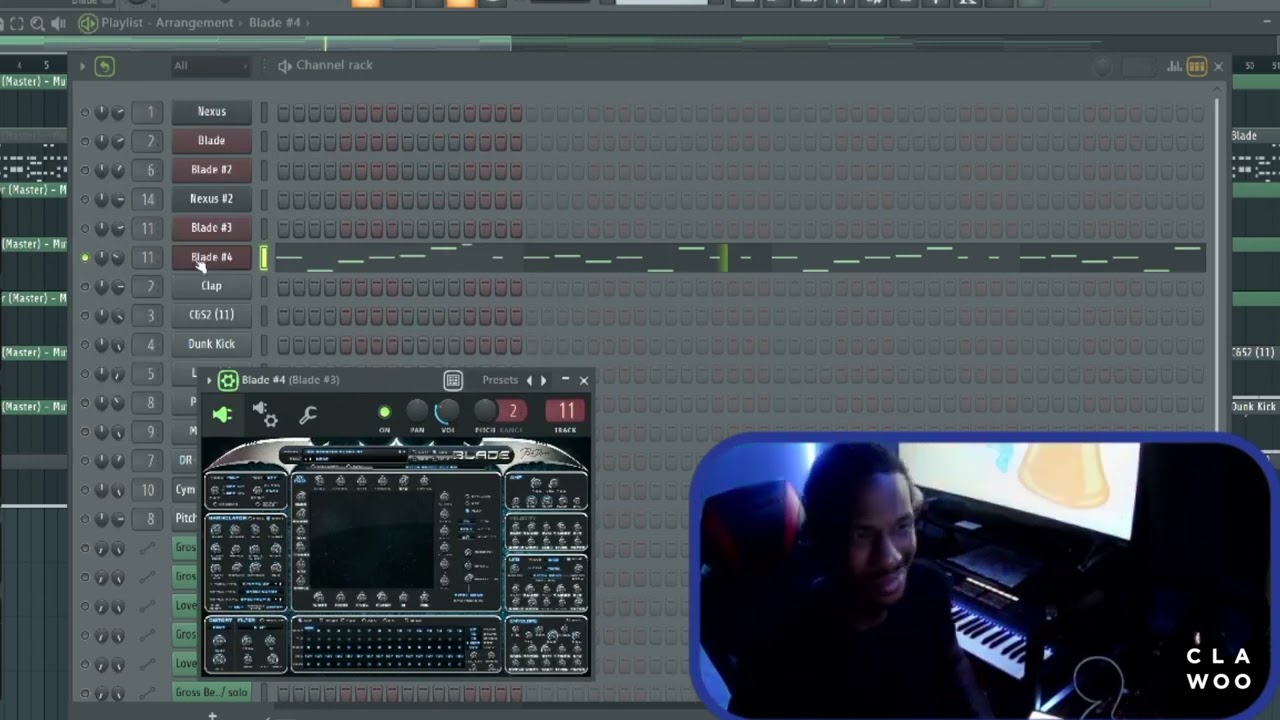This screenshot has width=1280, height=720.
Task: Open detailed settings plug-and-gear icon
Action: (x=265, y=414)
